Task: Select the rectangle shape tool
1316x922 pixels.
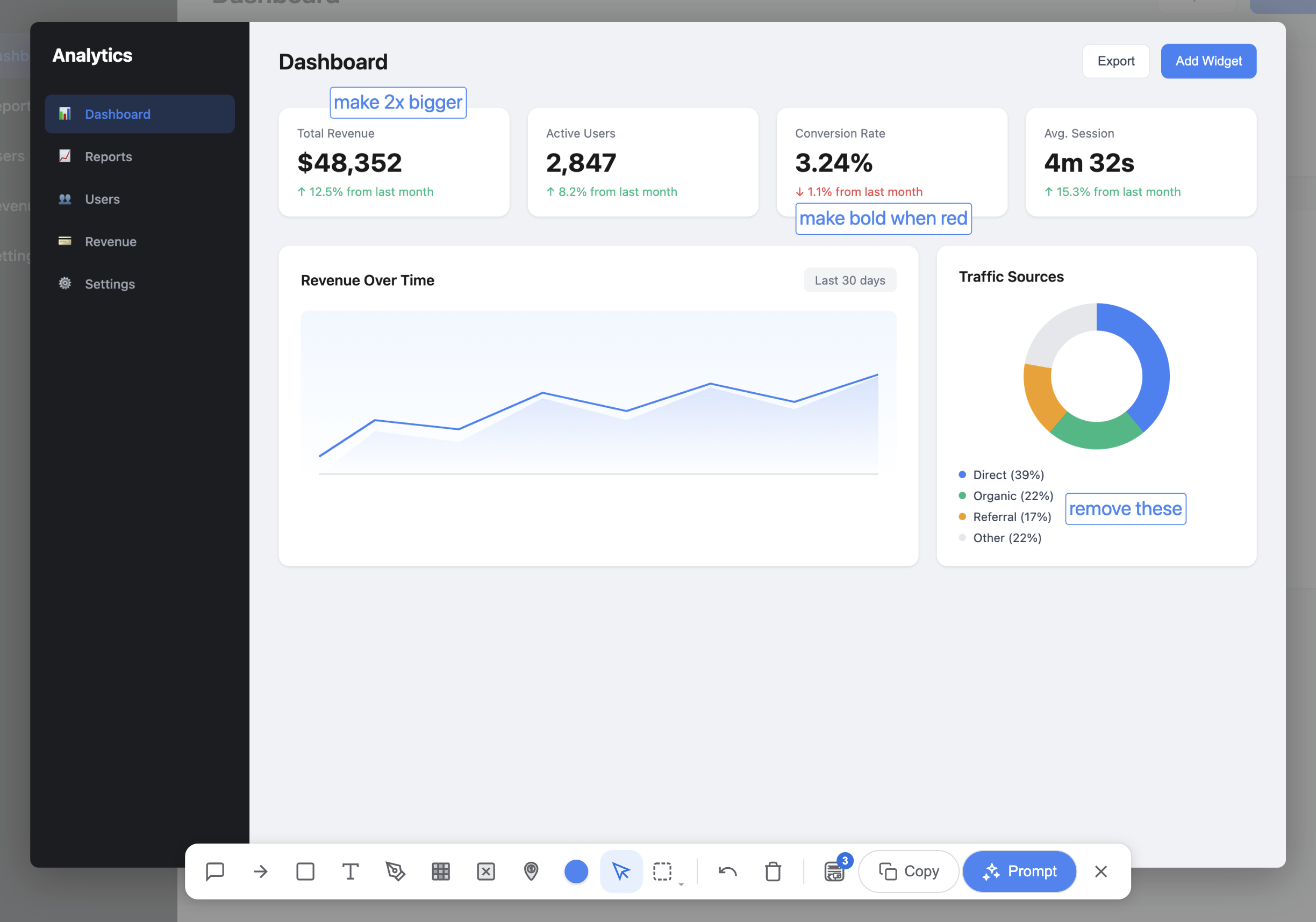Action: 305,871
